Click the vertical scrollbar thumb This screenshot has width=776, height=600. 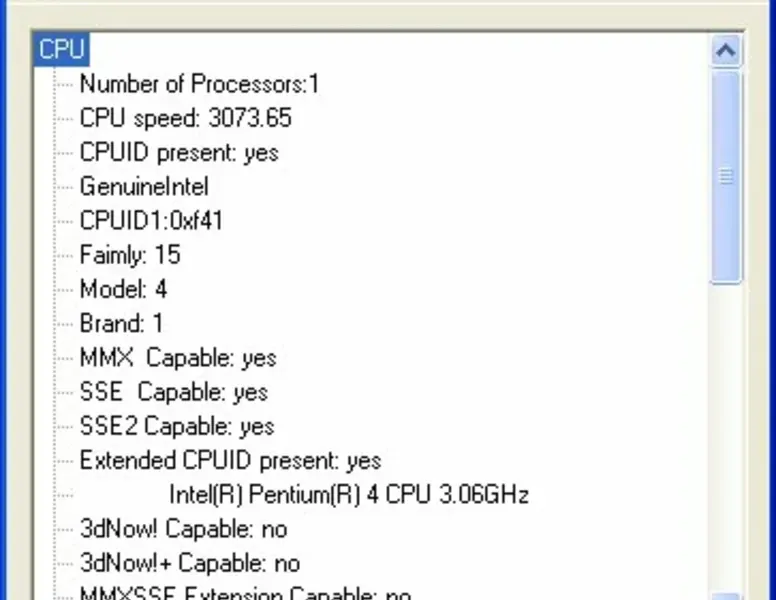click(x=727, y=176)
